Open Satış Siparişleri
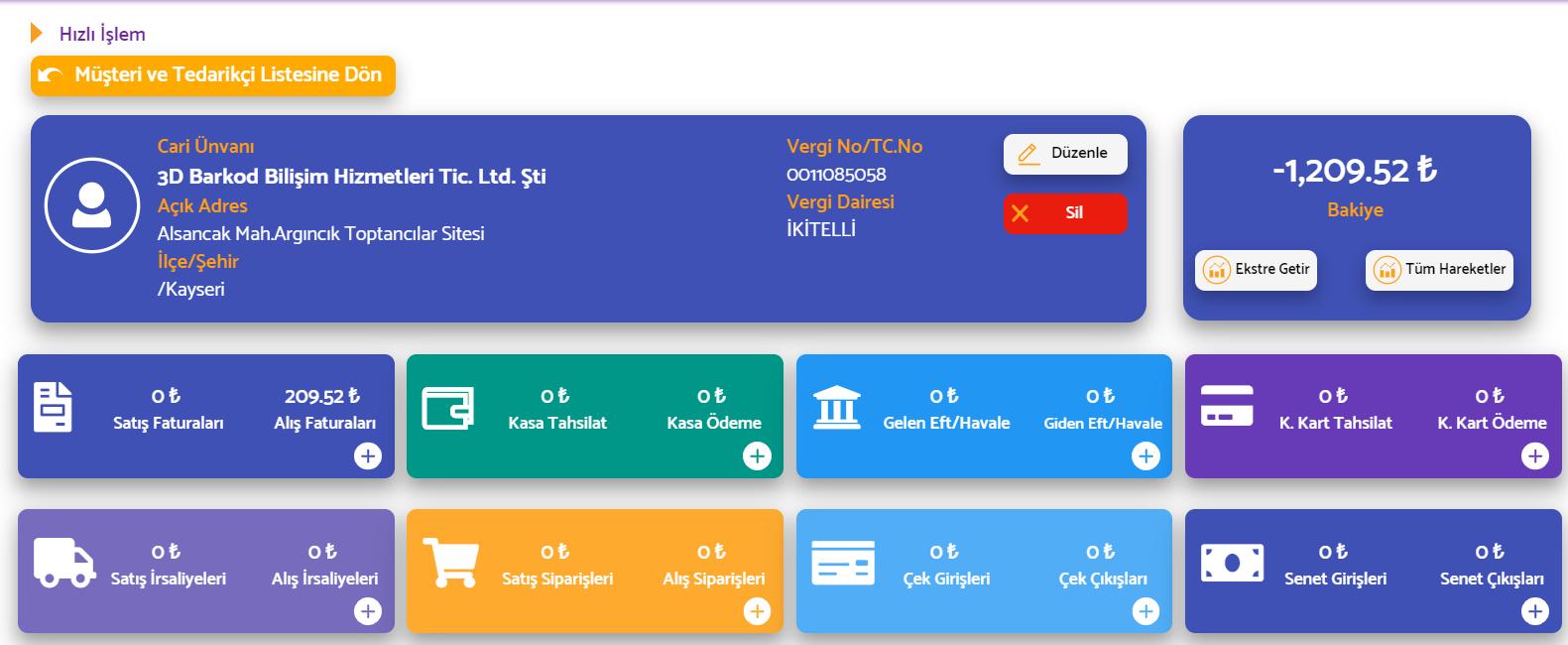This screenshot has width=1568, height=645. (x=557, y=565)
